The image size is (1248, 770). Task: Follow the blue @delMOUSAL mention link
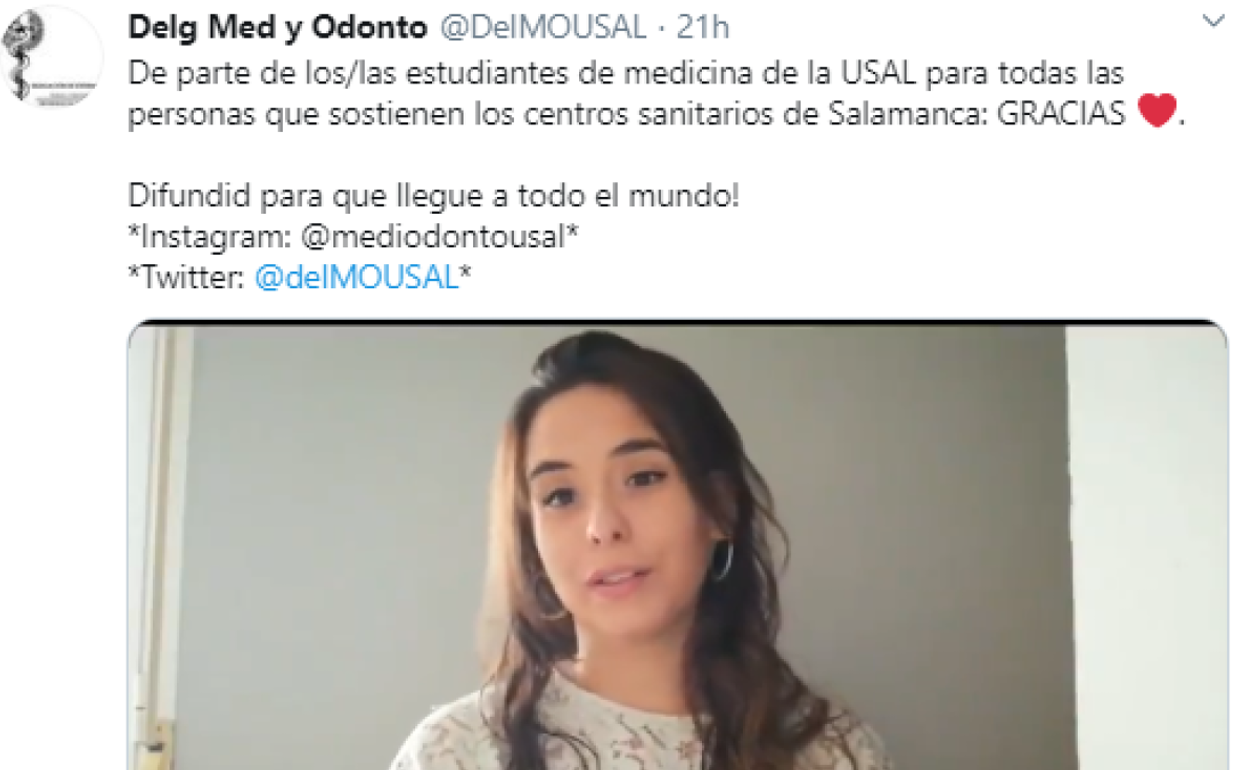point(357,278)
